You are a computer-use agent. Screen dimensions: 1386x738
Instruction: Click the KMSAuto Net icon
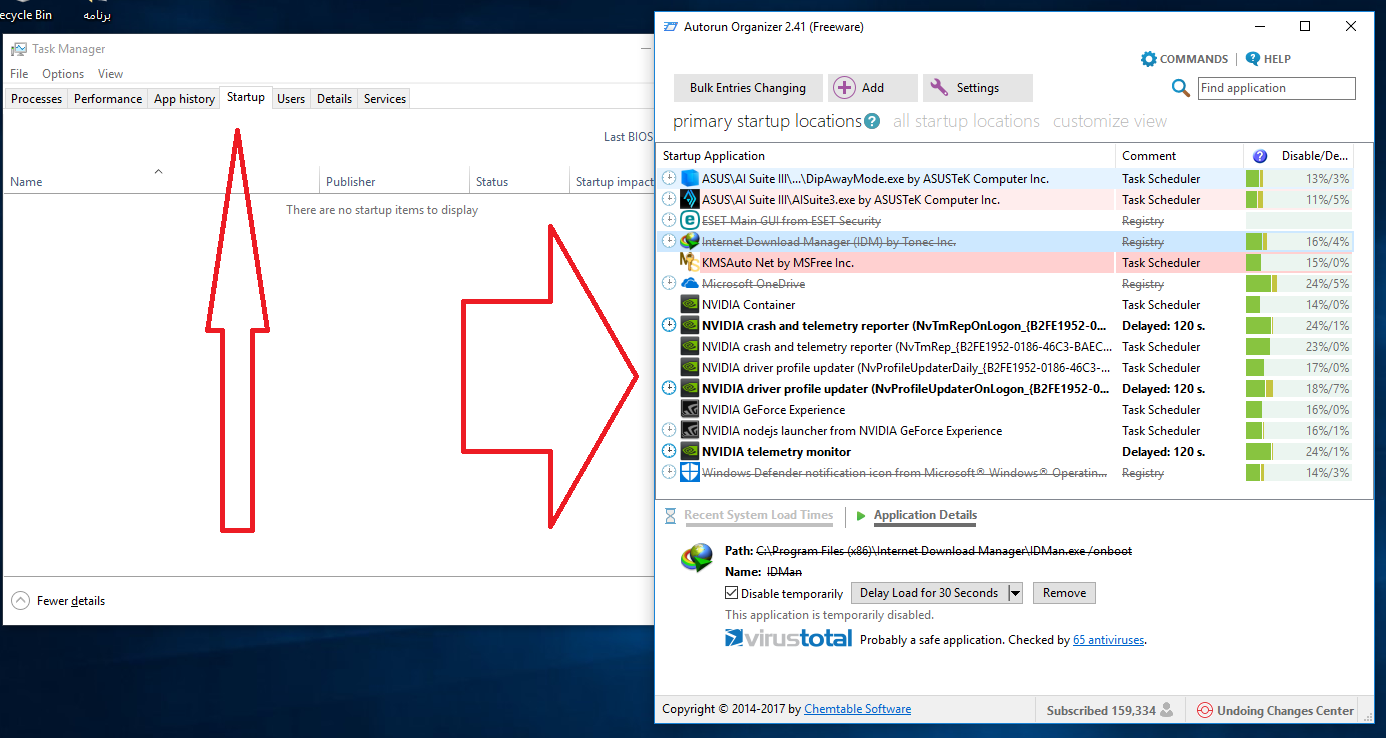pyautogui.click(x=689, y=263)
